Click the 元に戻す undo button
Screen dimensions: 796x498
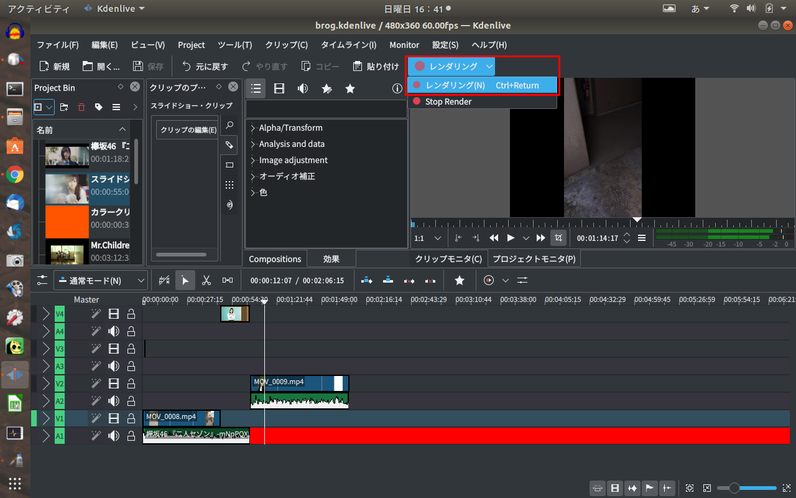point(205,67)
